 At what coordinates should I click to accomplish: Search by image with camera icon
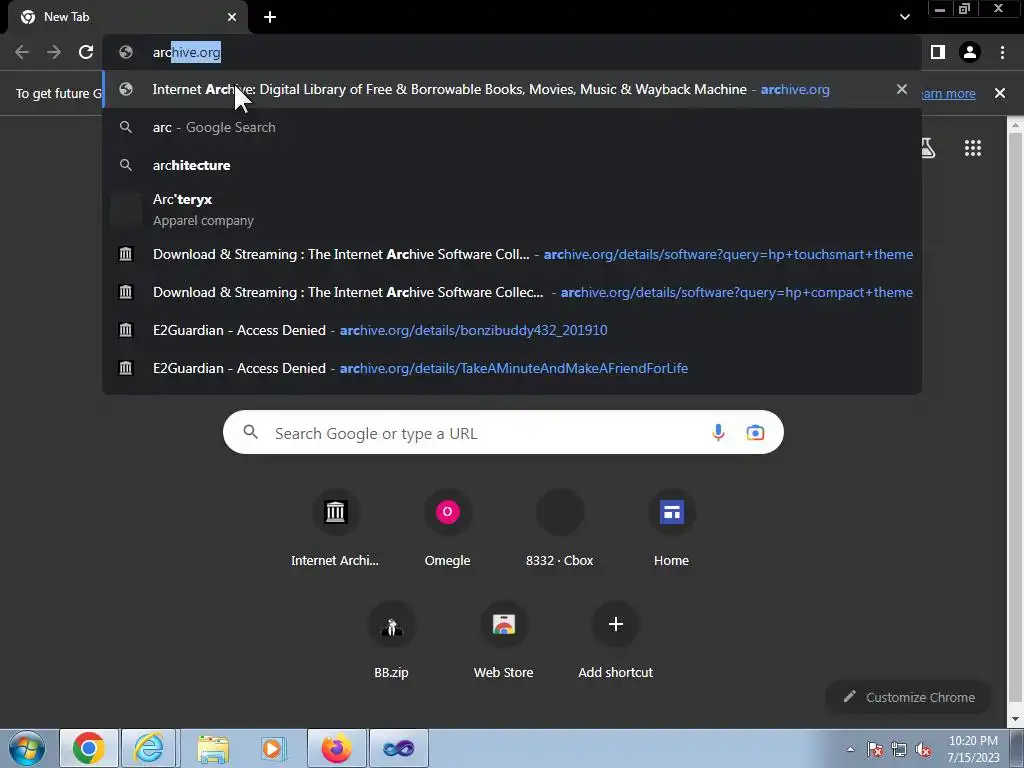pos(756,432)
